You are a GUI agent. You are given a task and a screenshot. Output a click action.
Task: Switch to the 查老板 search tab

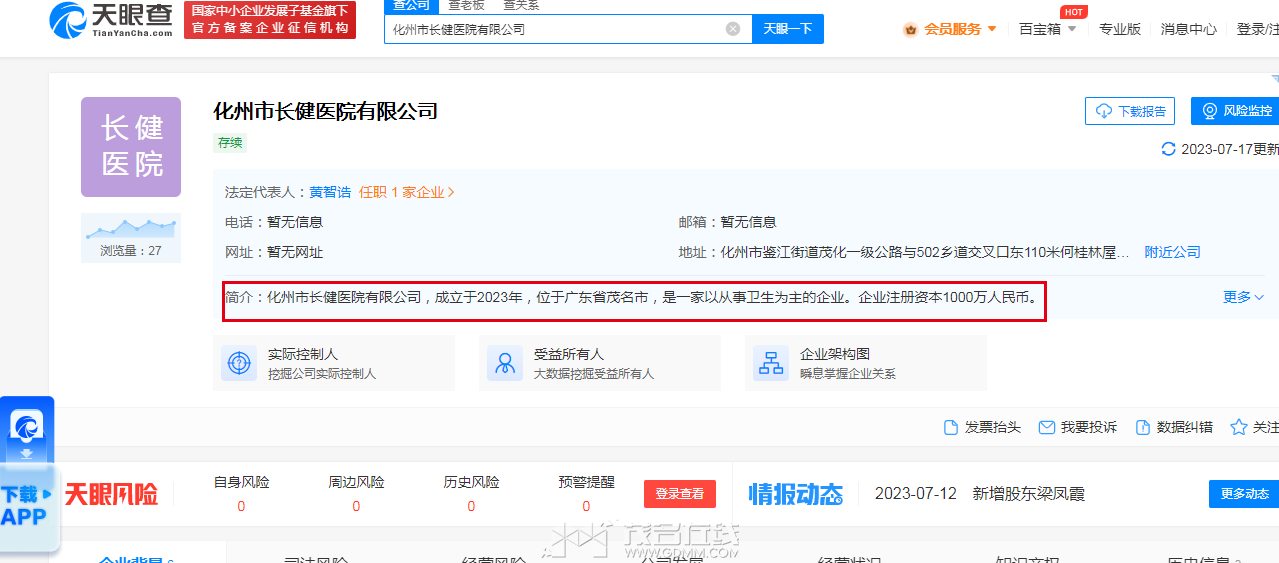(466, 5)
